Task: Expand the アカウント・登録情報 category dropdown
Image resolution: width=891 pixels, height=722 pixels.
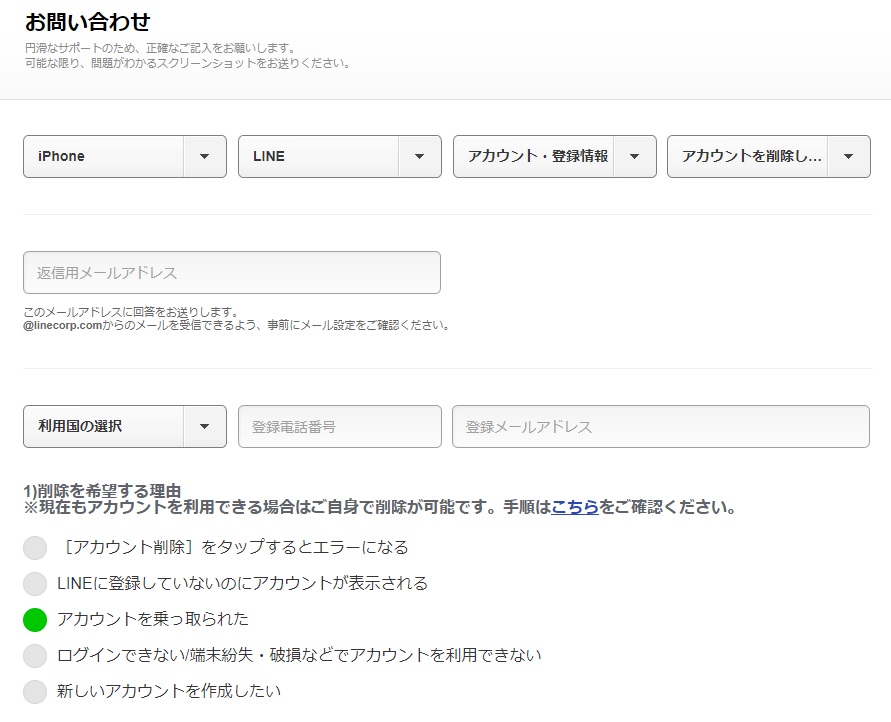Action: (555, 156)
